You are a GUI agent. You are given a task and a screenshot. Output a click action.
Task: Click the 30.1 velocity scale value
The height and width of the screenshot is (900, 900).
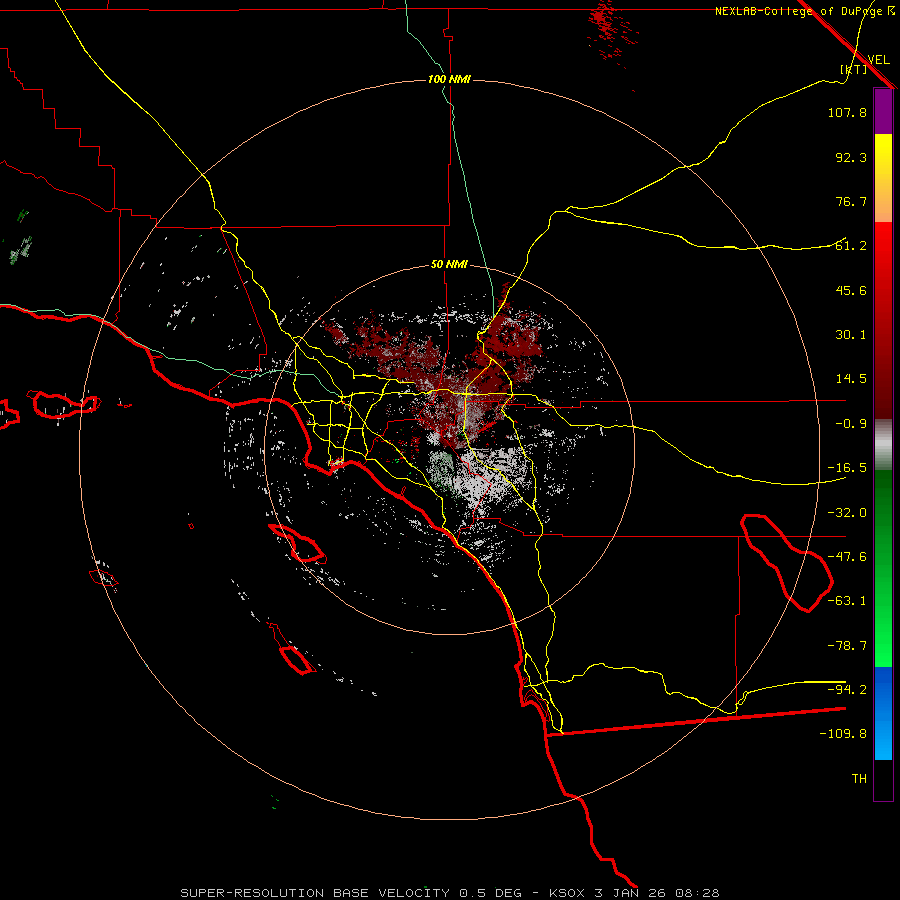(x=851, y=335)
